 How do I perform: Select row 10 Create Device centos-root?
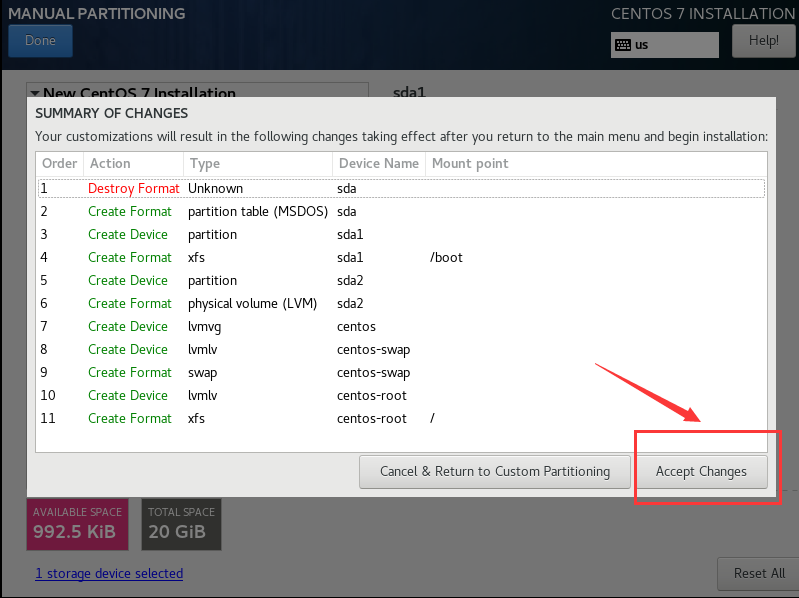401,395
